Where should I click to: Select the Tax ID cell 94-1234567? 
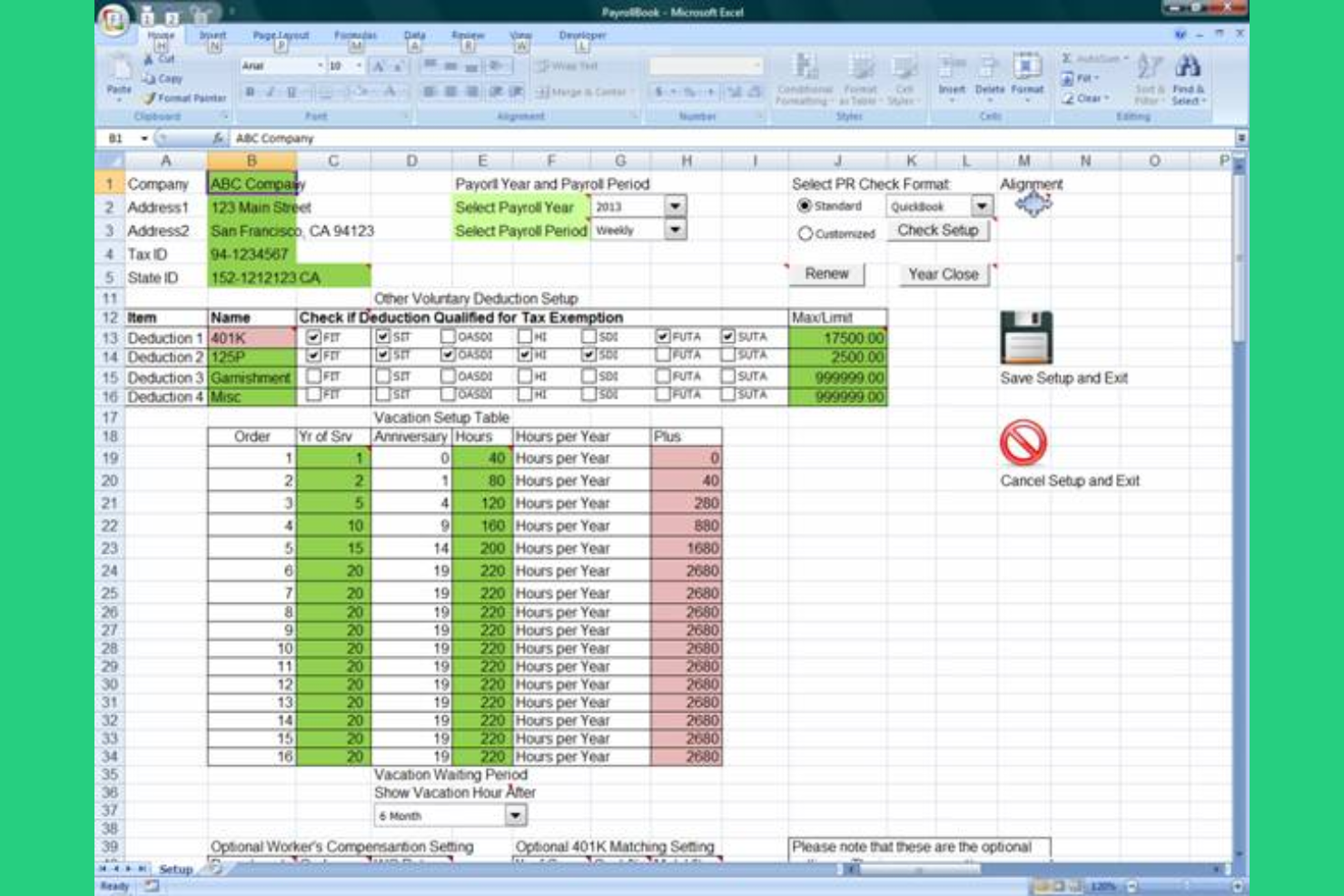coord(252,254)
